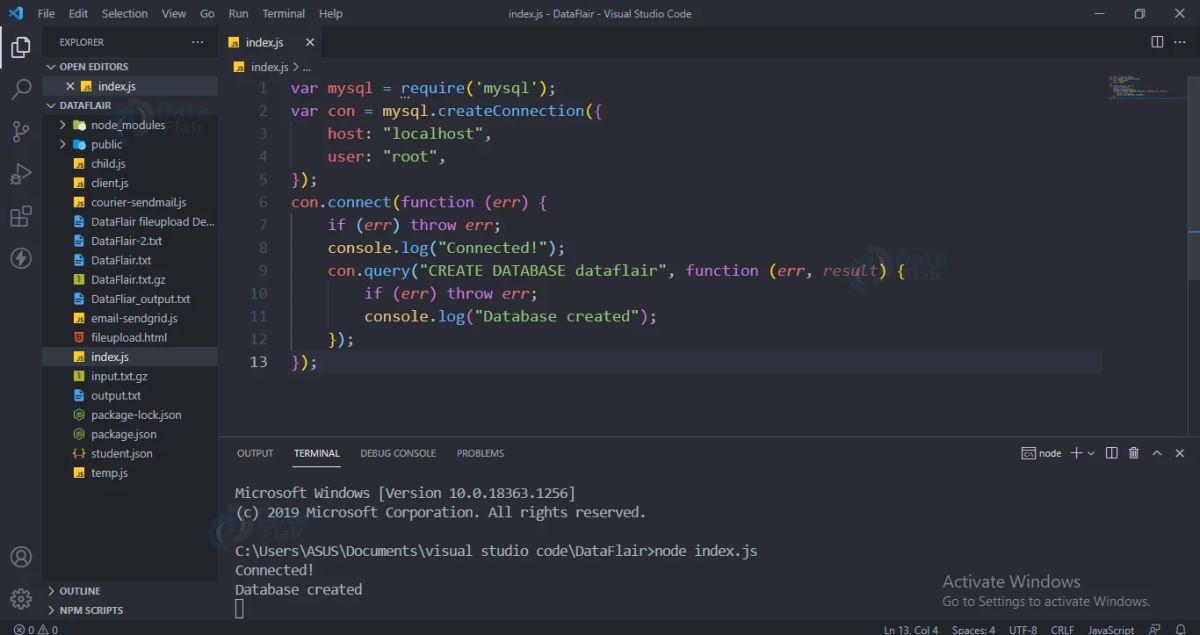Open the Search view in activity bar
Image resolution: width=1200 pixels, height=635 pixels.
click(21, 89)
